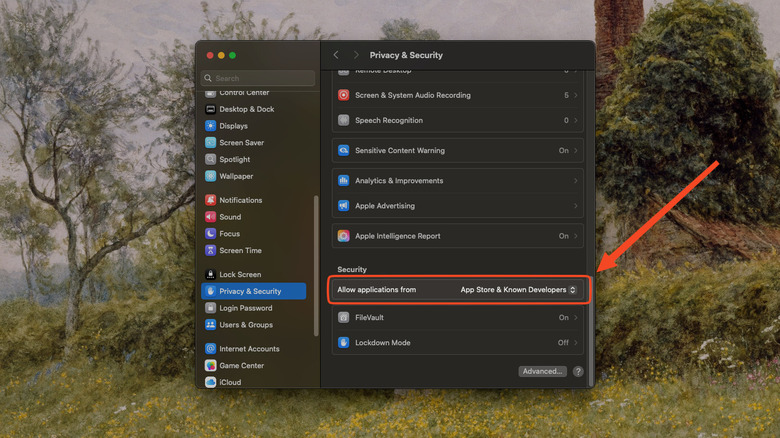Click the sidebar Search field
The image size is (780, 438).
[x=259, y=78]
